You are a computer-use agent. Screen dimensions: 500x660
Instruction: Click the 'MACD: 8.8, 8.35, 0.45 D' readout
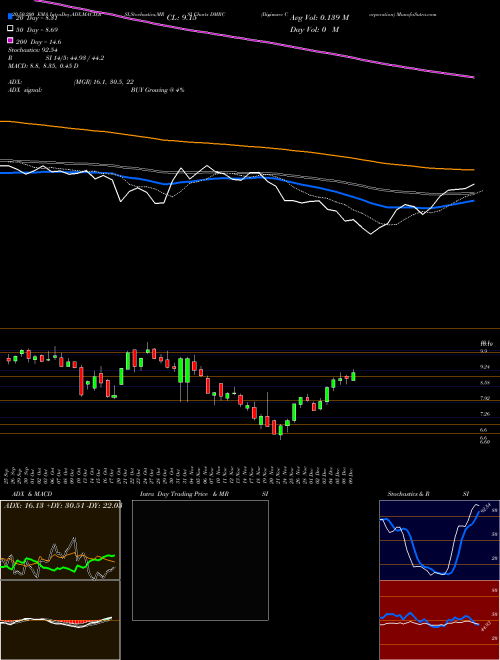[43, 66]
